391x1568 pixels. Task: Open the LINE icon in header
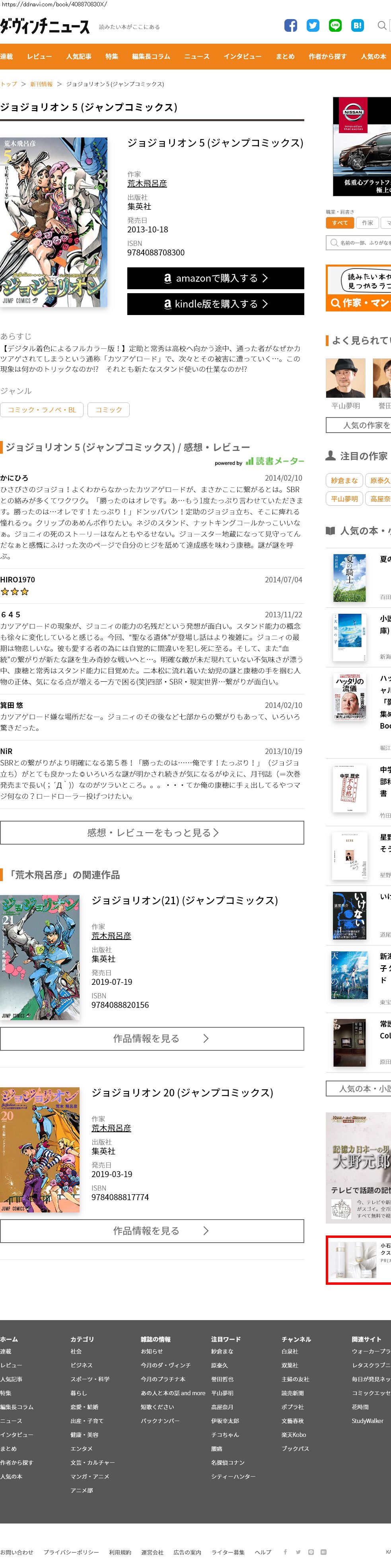335,25
